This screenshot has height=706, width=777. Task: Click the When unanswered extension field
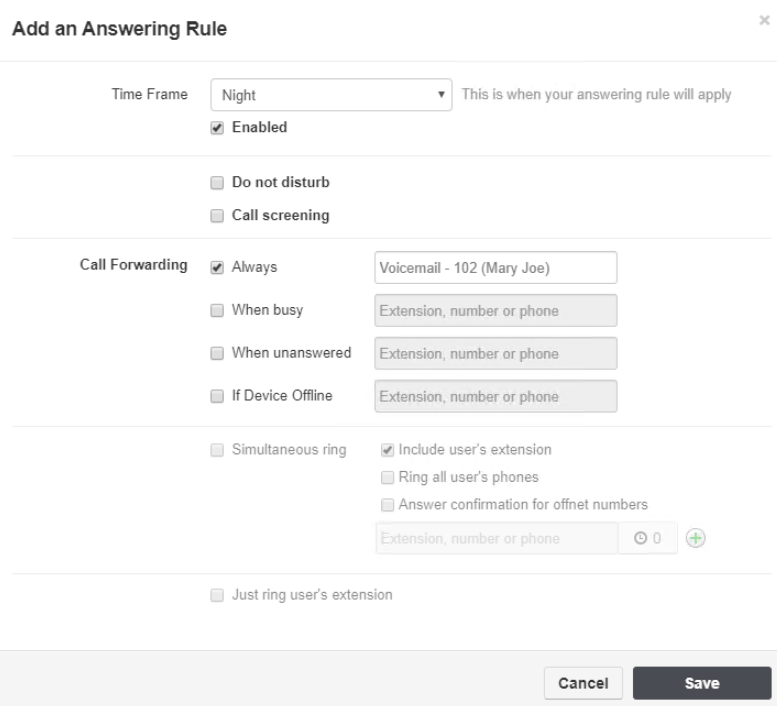coord(496,353)
